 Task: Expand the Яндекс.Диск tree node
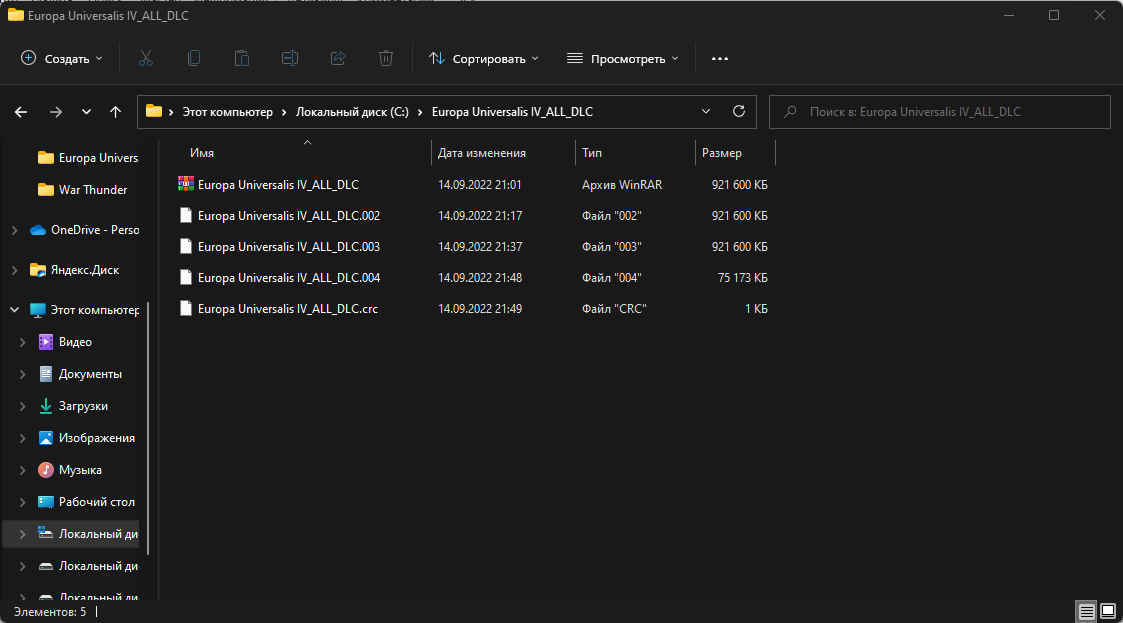point(14,270)
